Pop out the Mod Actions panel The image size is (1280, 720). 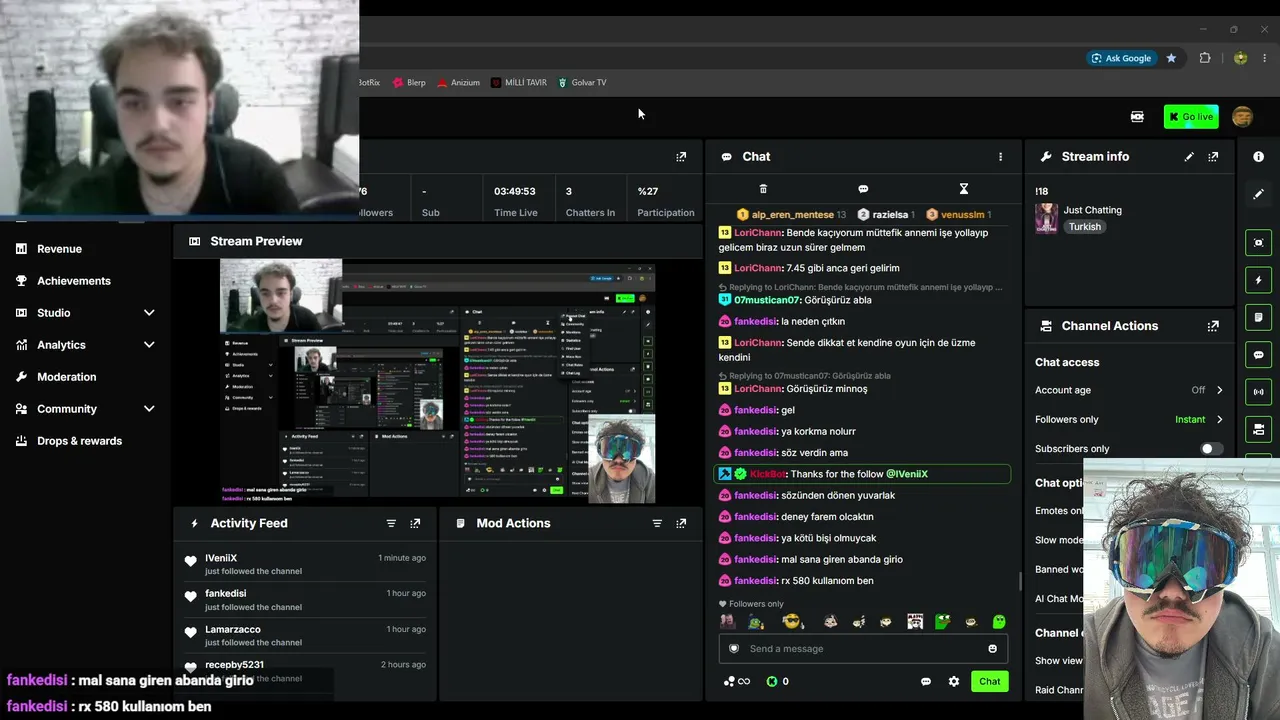[681, 523]
